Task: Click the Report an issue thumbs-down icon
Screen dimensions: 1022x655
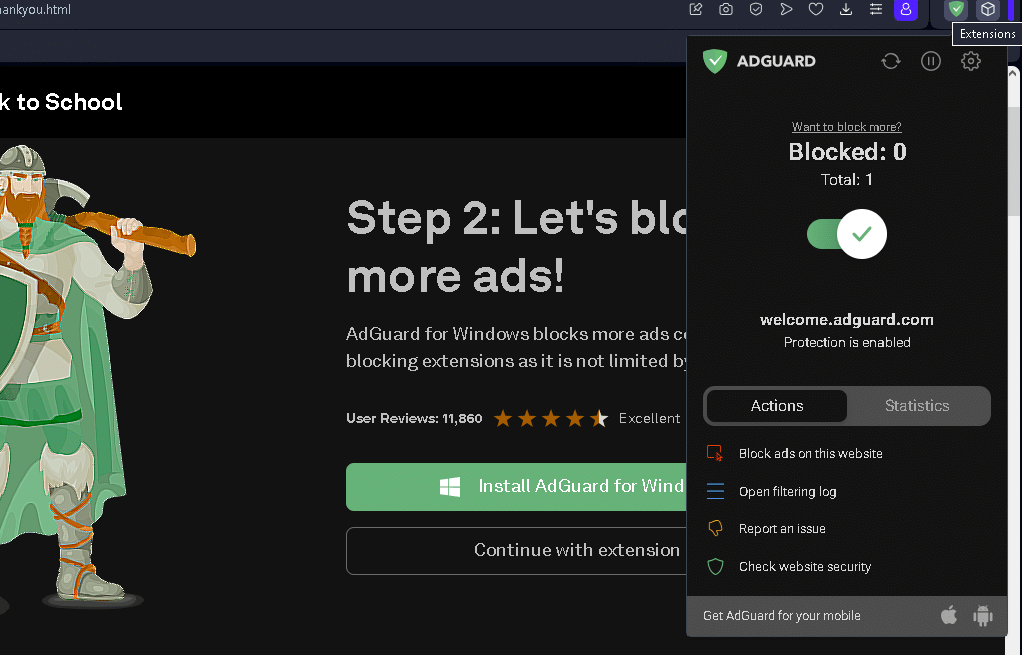Action: pos(715,528)
